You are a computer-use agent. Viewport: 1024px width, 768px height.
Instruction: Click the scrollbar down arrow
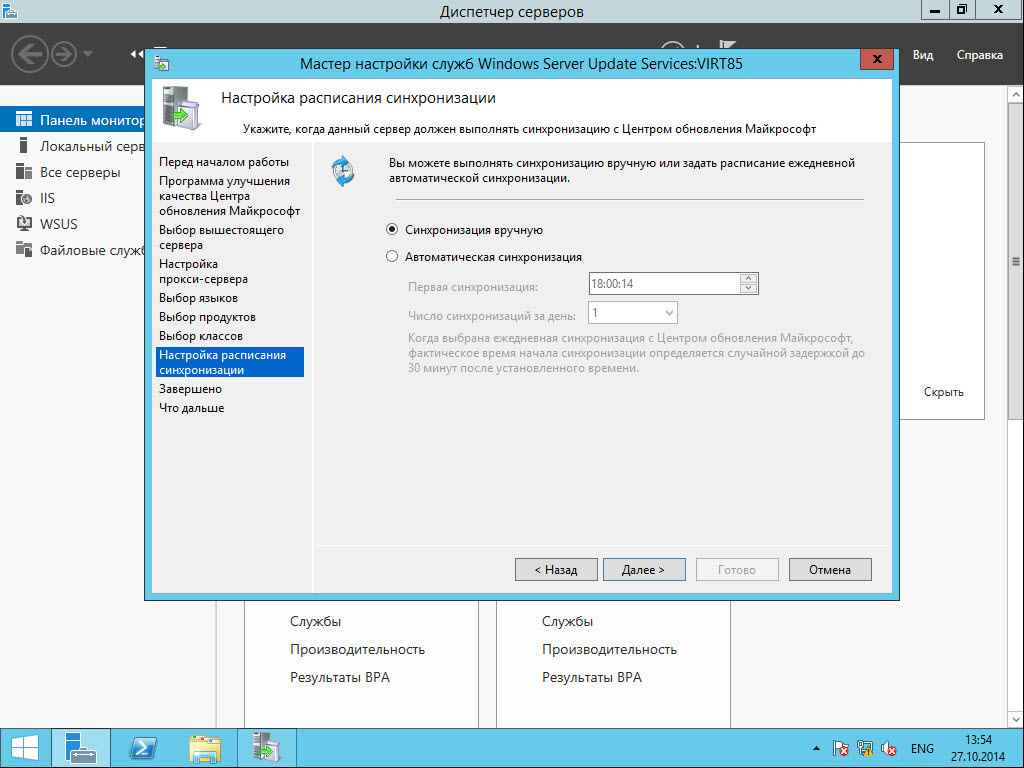[1016, 720]
